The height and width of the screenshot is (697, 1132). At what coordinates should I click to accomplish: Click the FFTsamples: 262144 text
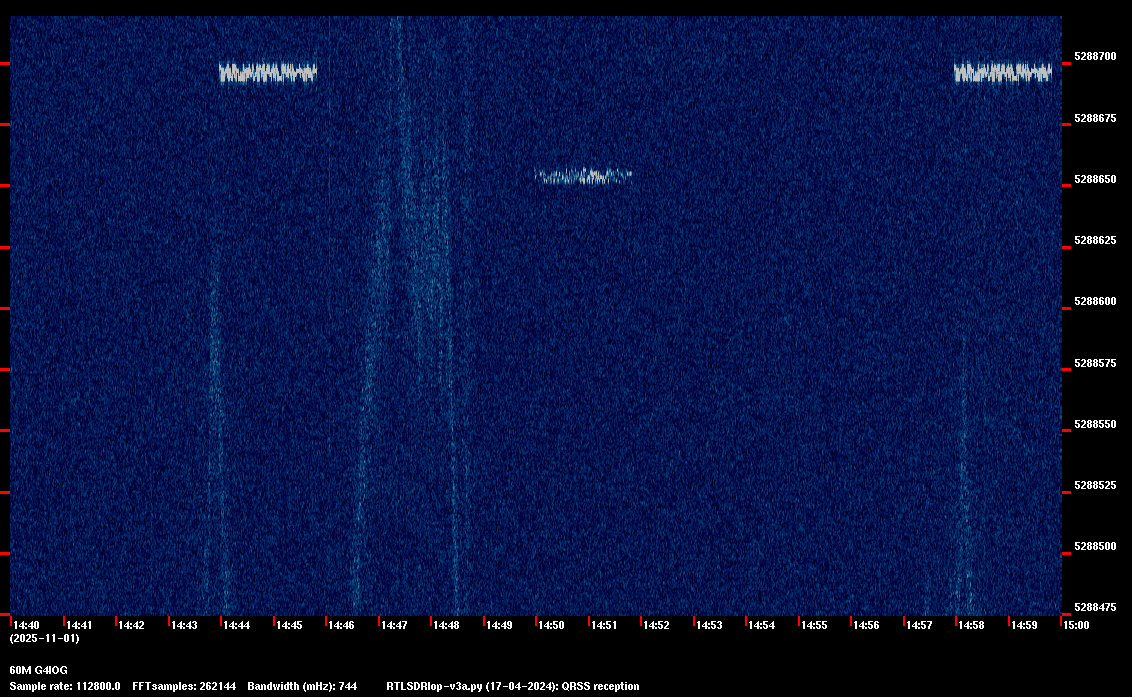[x=184, y=686]
